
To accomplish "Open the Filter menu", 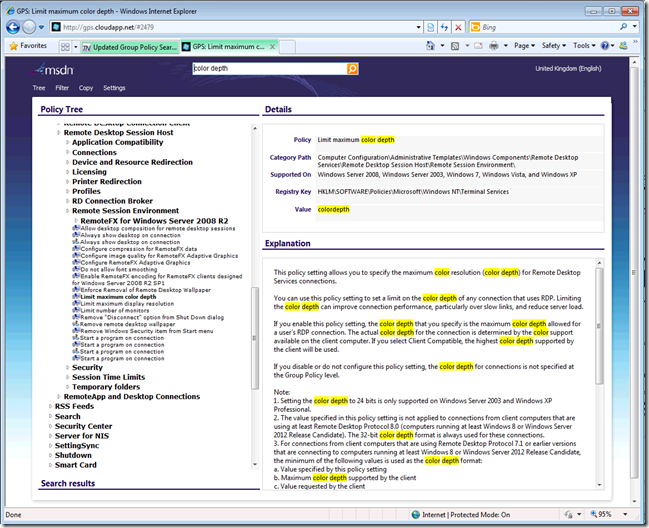I will 62,88.
